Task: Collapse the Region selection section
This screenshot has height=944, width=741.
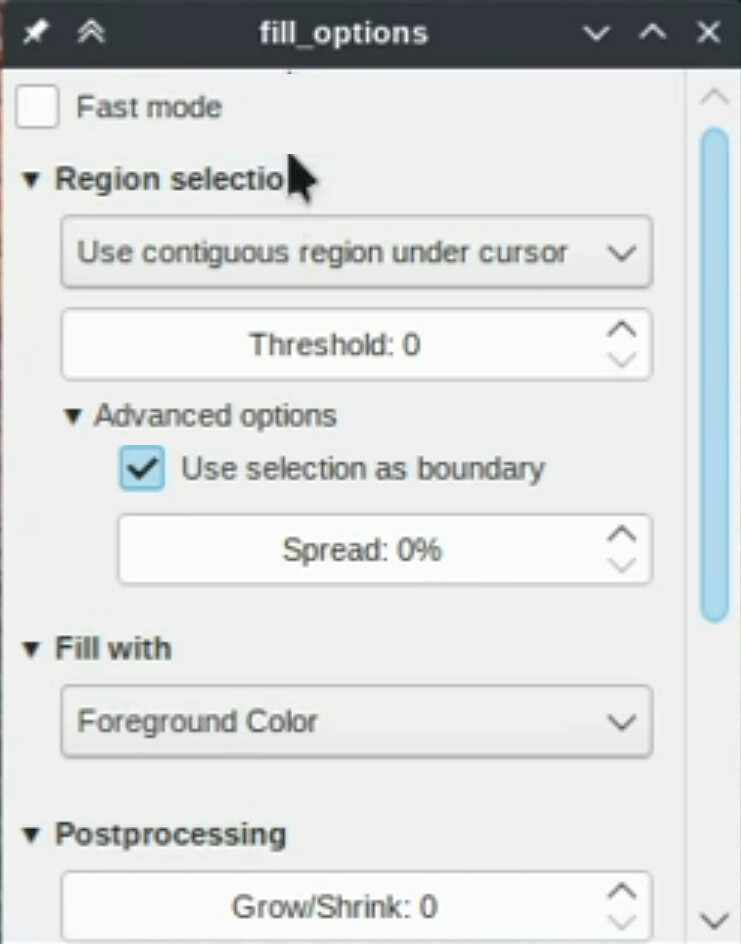Action: tap(32, 180)
